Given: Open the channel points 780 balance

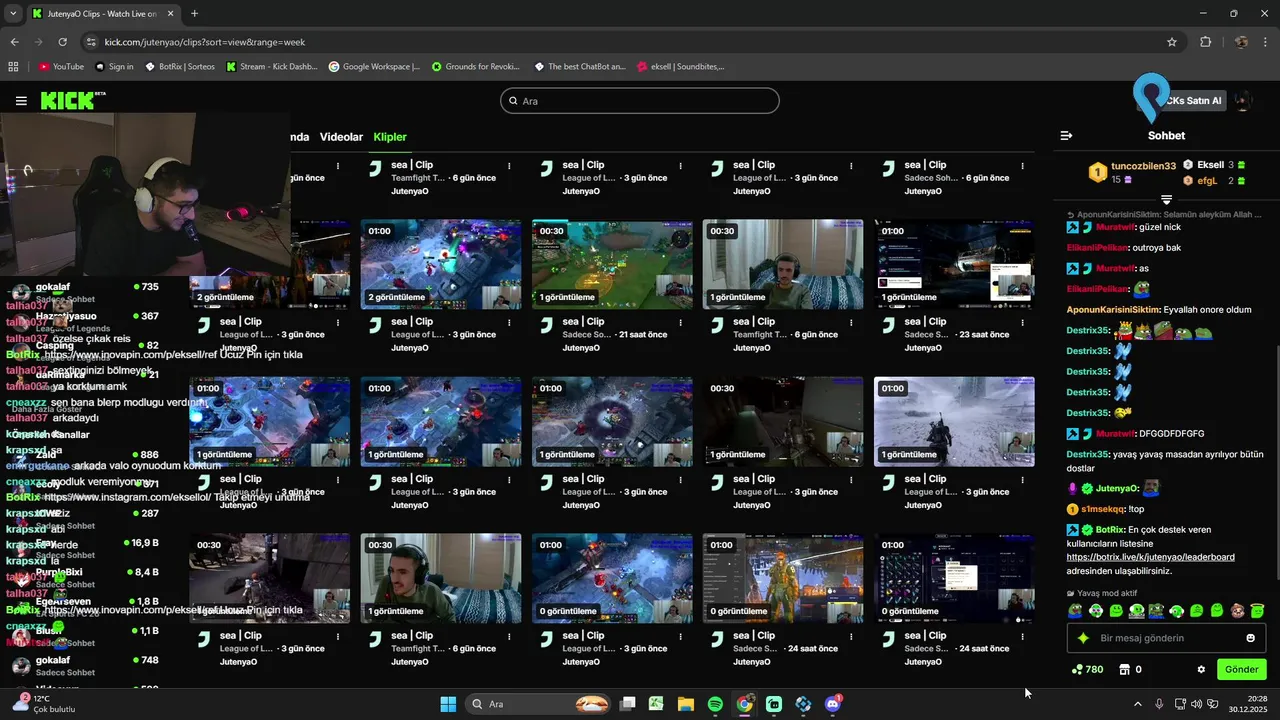Looking at the screenshot, I should tap(1087, 670).
